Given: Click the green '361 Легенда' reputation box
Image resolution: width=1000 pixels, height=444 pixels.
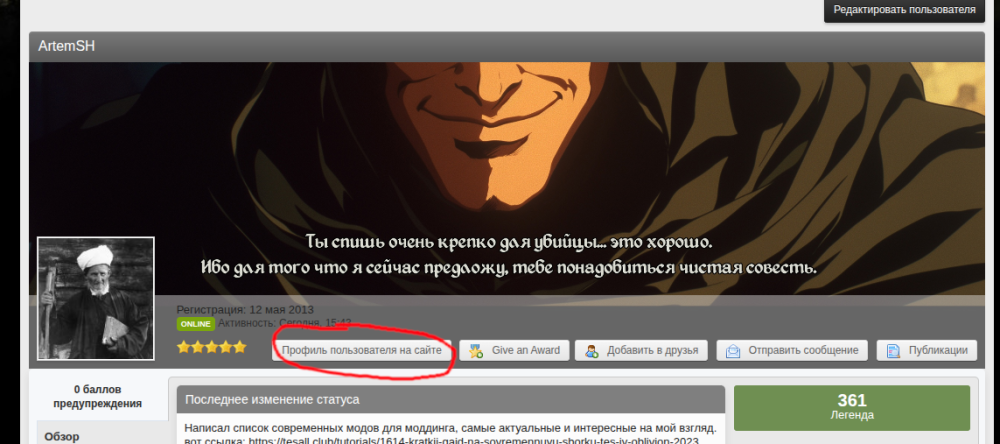Looking at the screenshot, I should point(852,408).
